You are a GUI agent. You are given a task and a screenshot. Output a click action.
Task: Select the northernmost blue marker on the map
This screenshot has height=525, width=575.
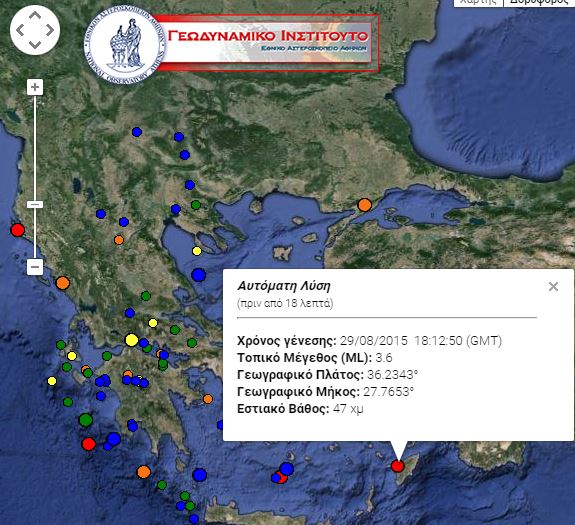[137, 132]
